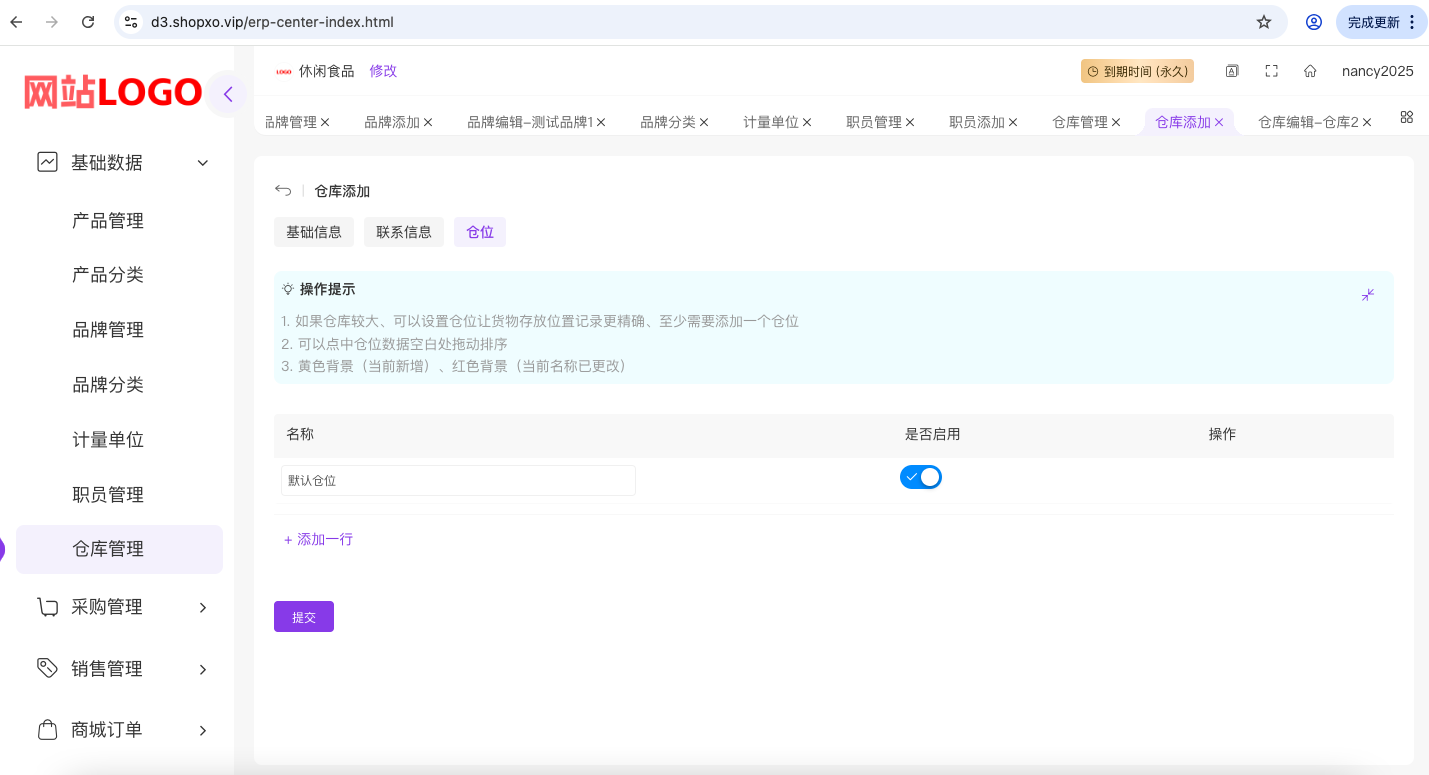Click the 商城订单 bag icon
The image size is (1429, 775).
click(x=47, y=730)
